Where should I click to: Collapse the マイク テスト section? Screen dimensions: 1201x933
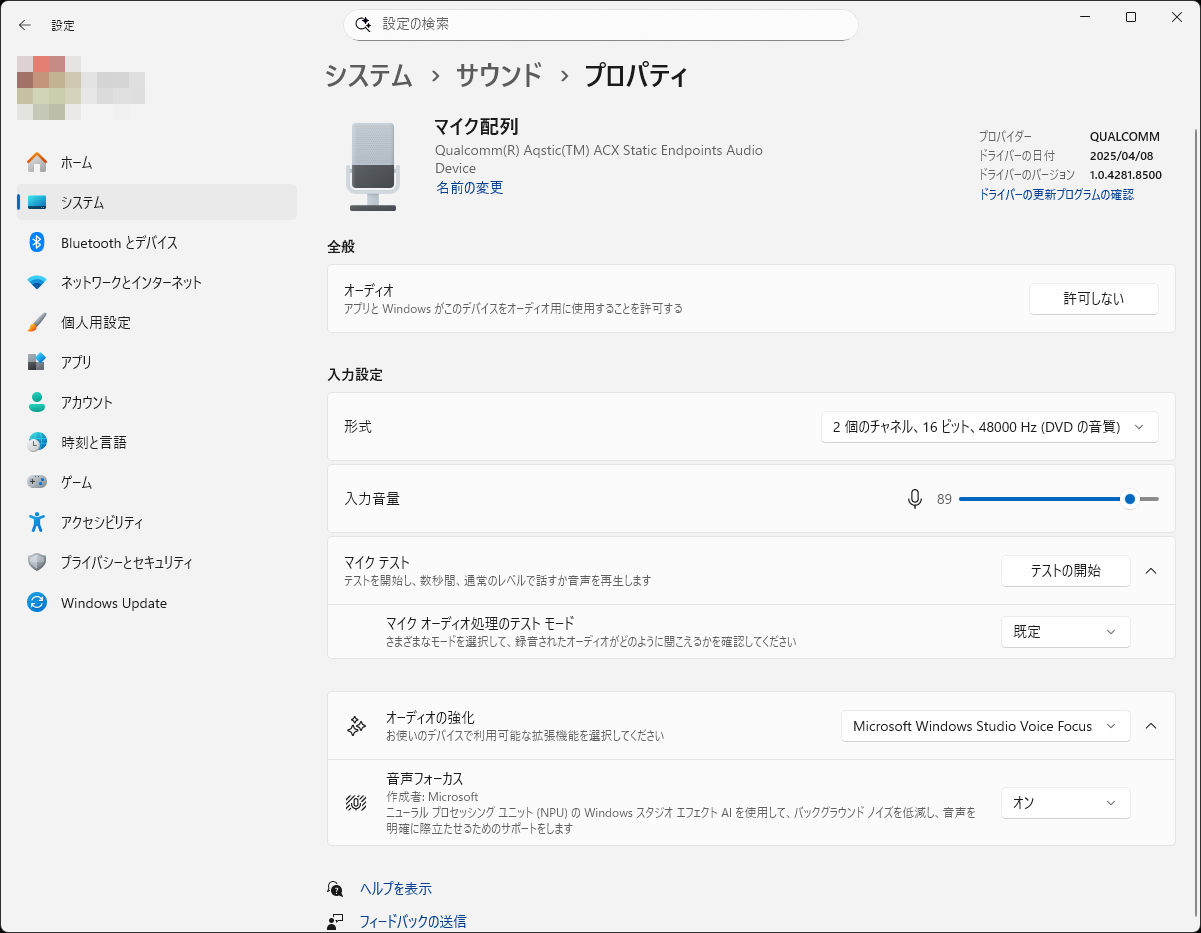pos(1151,571)
